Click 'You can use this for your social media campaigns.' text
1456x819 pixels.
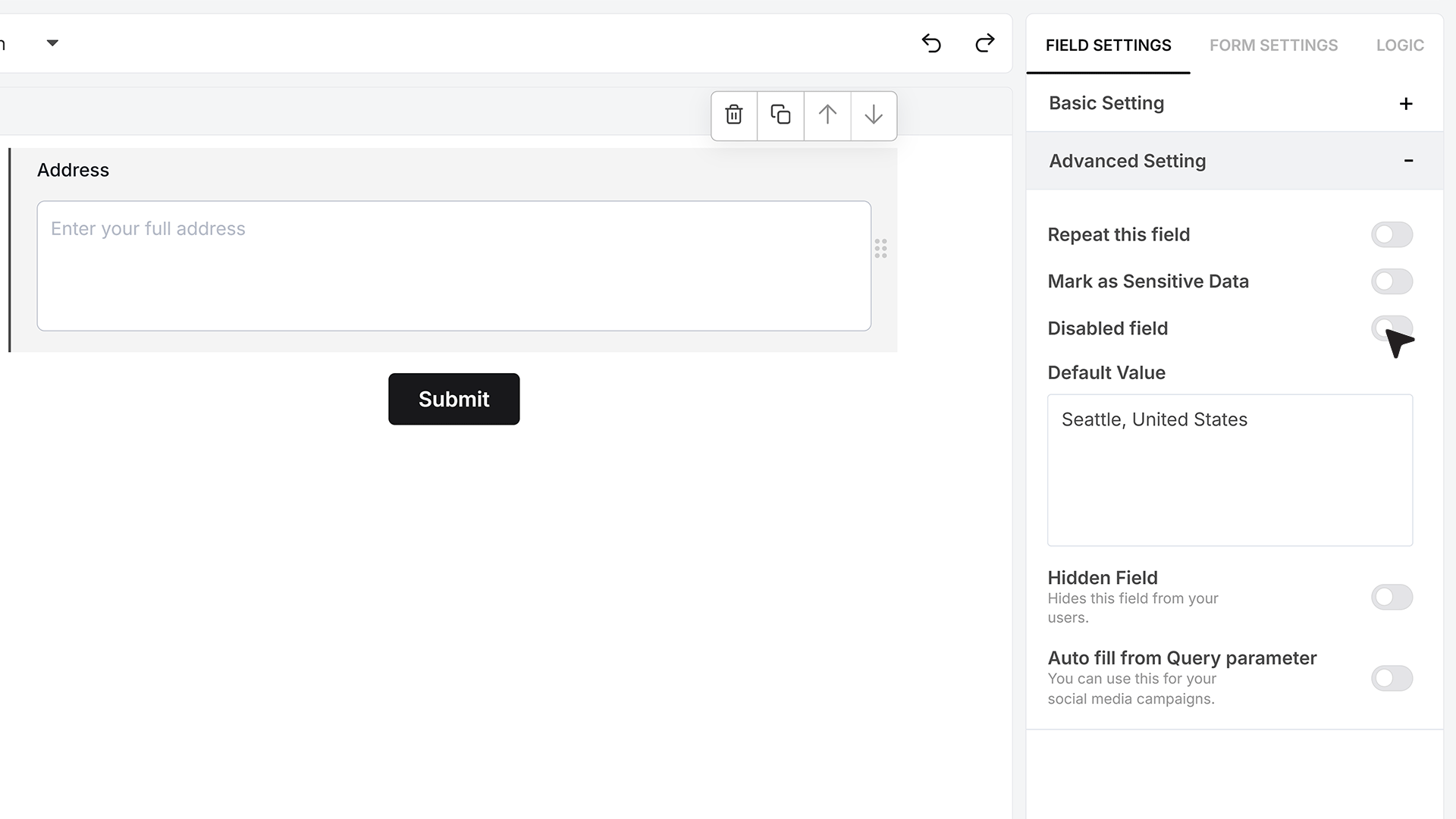(x=1132, y=689)
